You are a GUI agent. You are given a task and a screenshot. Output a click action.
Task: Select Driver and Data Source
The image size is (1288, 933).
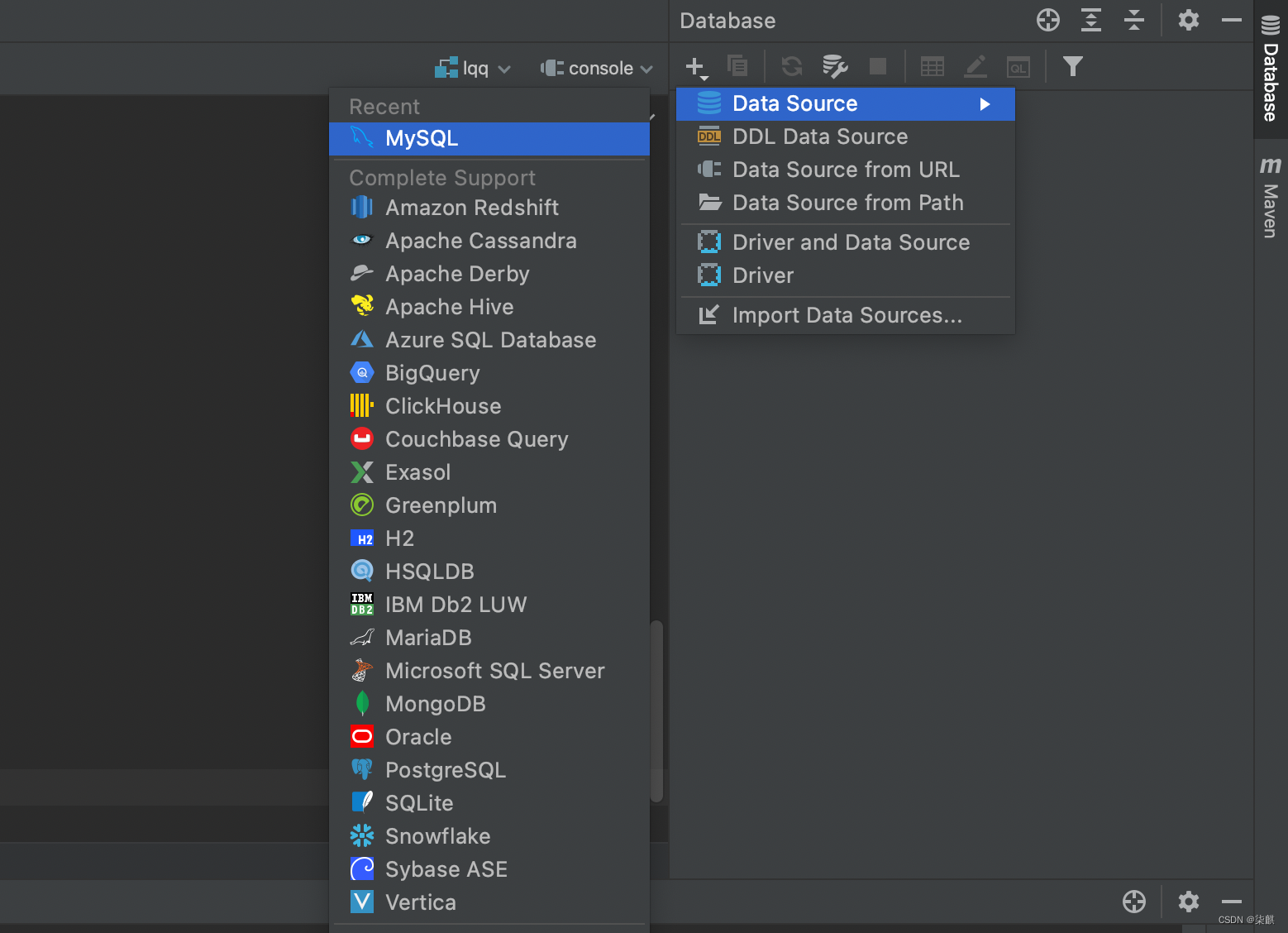point(846,242)
